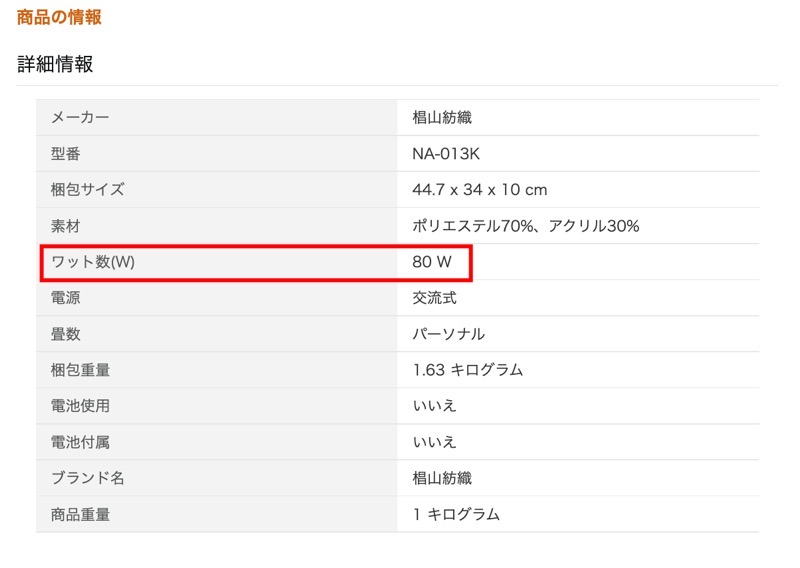Click the highlighted ワット数(W) label
Image resolution: width=800 pixels, height=568 pixels.
(92, 262)
